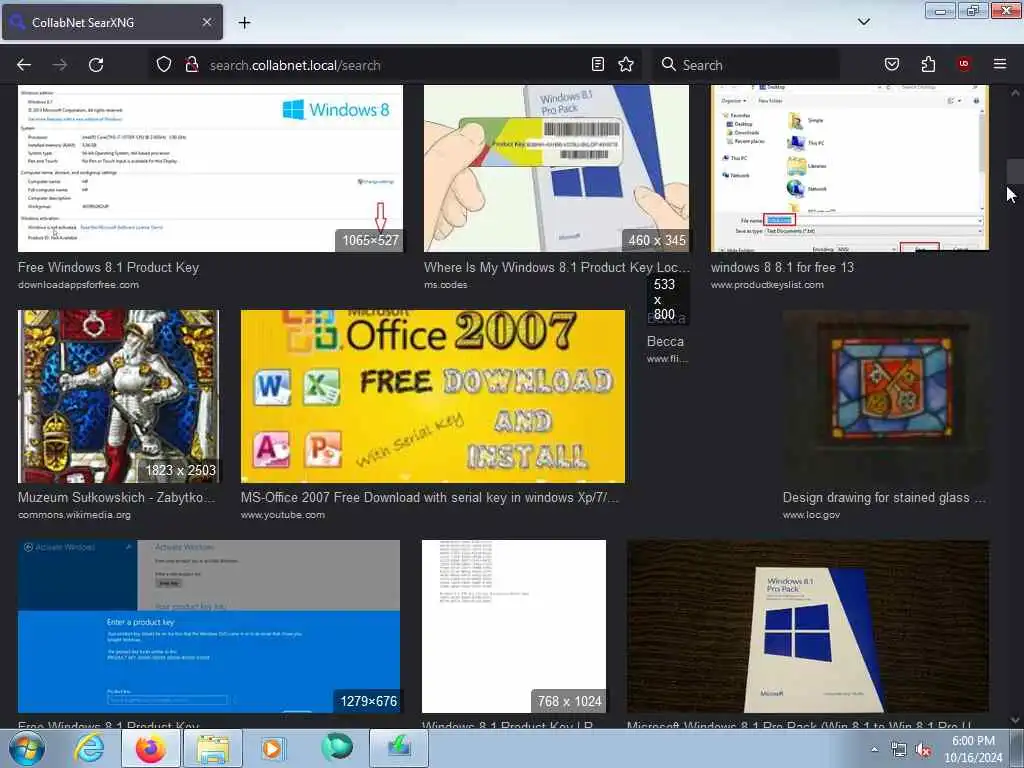The image size is (1024, 768).
Task: Bookmark this page with star icon
Action: point(626,64)
